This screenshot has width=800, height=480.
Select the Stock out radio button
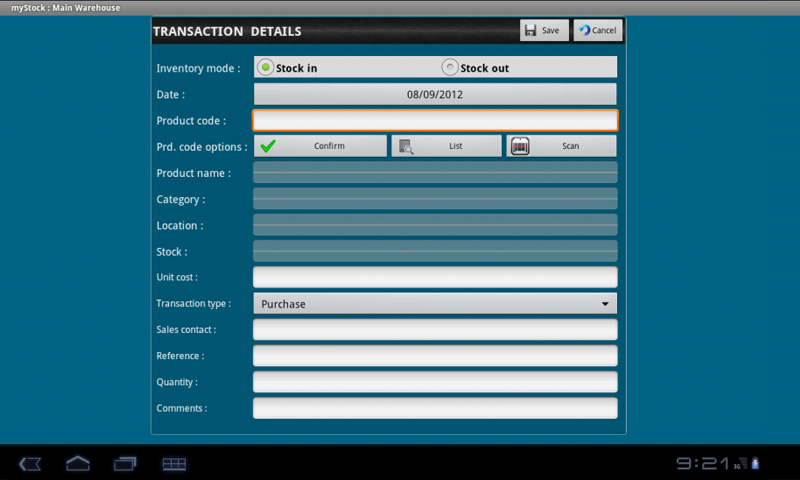coord(450,68)
